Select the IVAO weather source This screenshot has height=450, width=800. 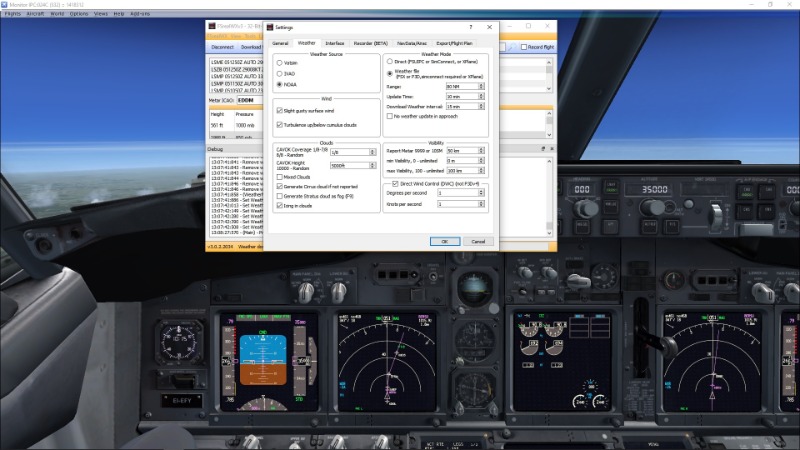pyautogui.click(x=280, y=73)
